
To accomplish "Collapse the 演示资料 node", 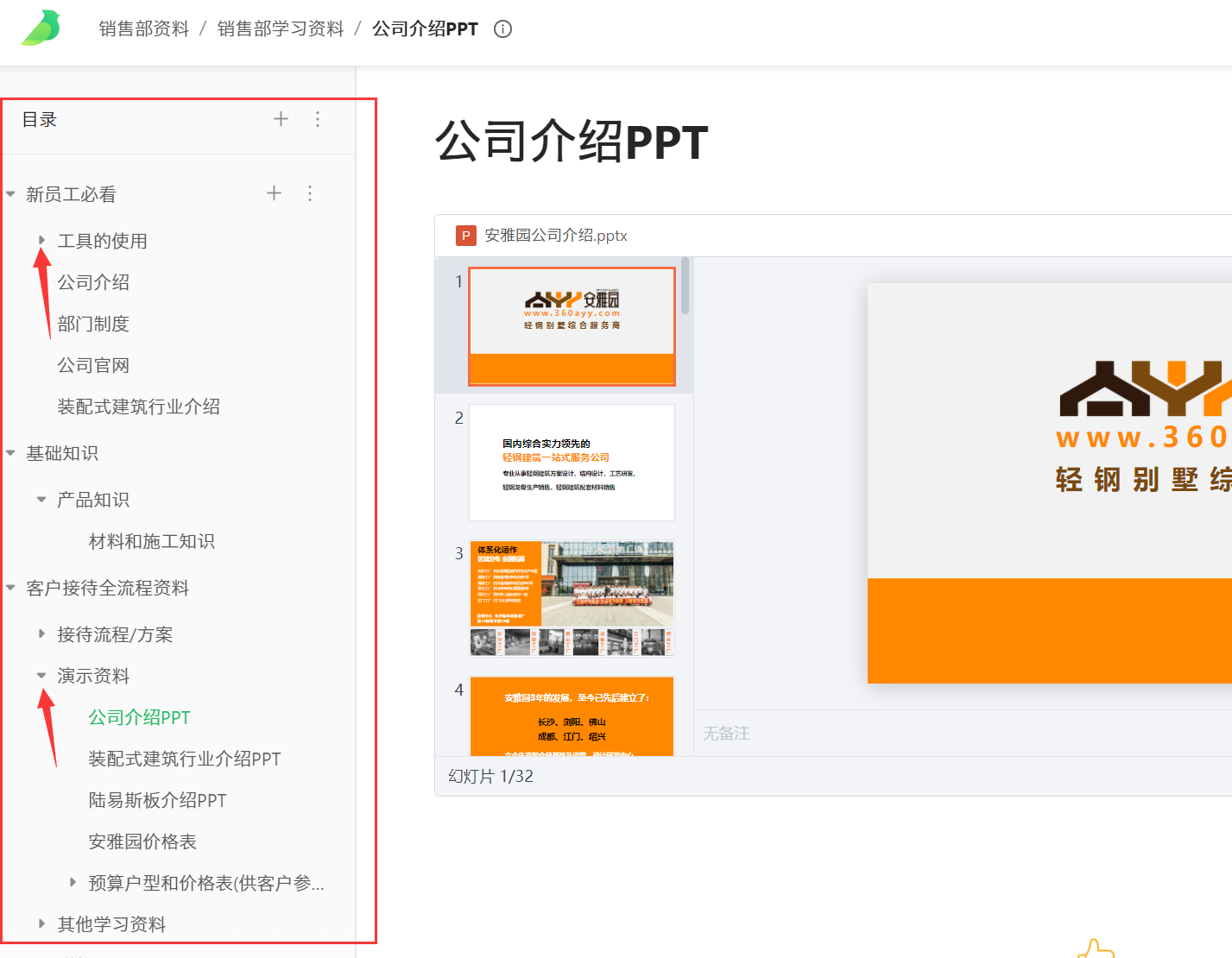I will [41, 676].
